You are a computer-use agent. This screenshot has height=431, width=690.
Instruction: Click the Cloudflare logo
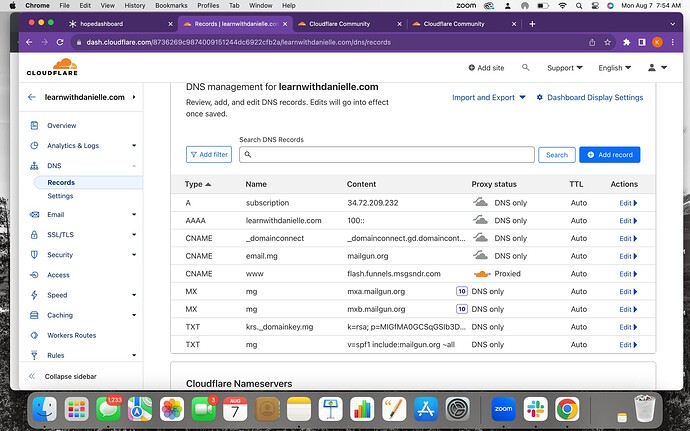pos(52,67)
